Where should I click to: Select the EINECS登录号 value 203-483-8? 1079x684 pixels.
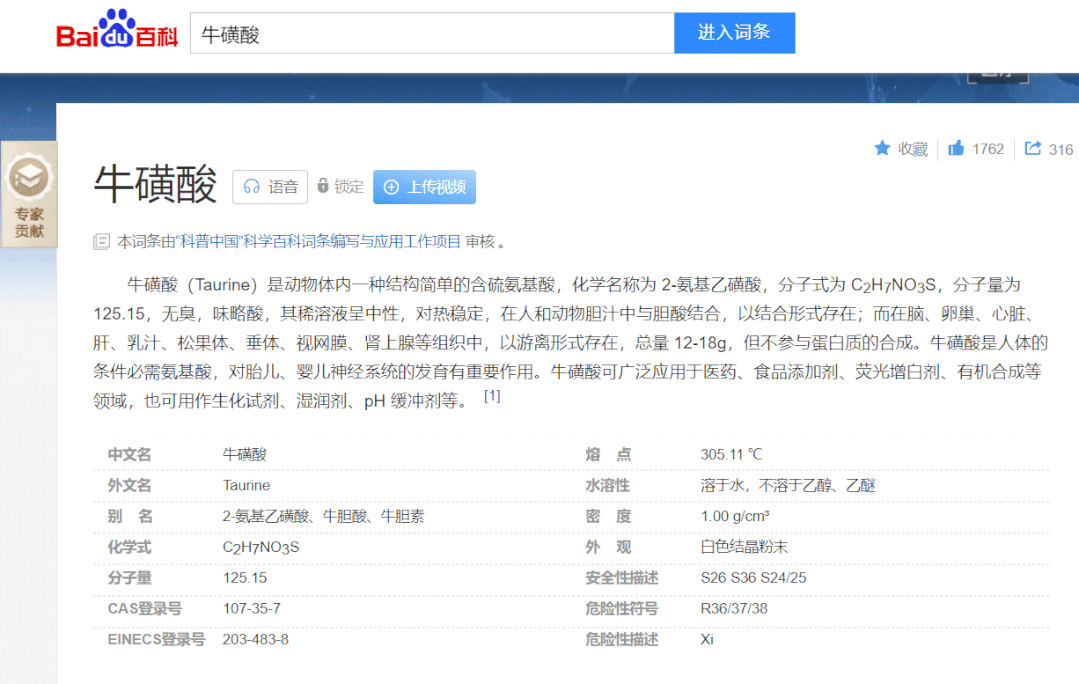(x=255, y=639)
